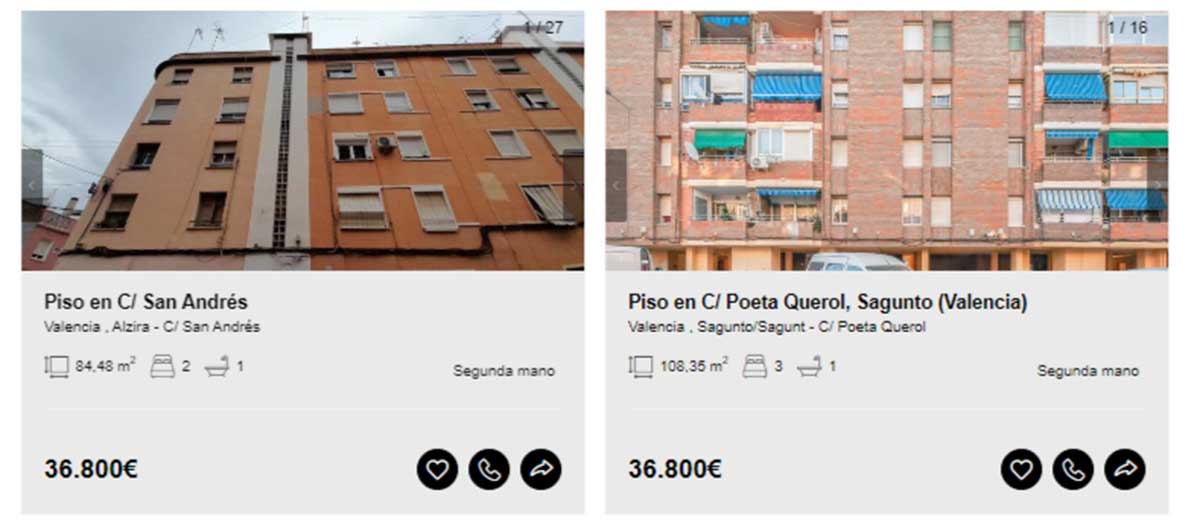Favorite the C/ San Andrés flat with heart icon
The image size is (1200, 522).
point(437,469)
